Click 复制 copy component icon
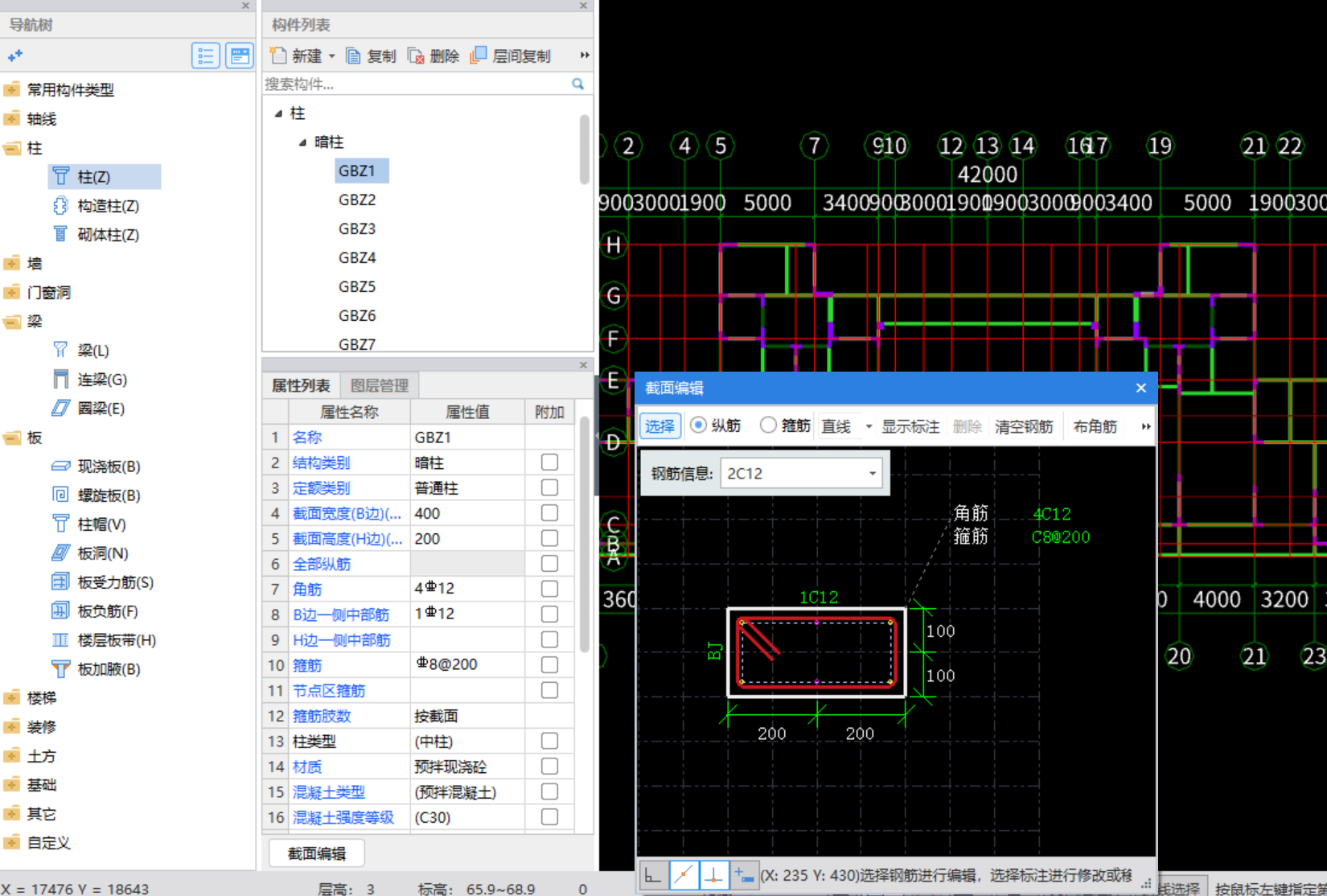The width and height of the screenshot is (1327, 896). (x=353, y=55)
